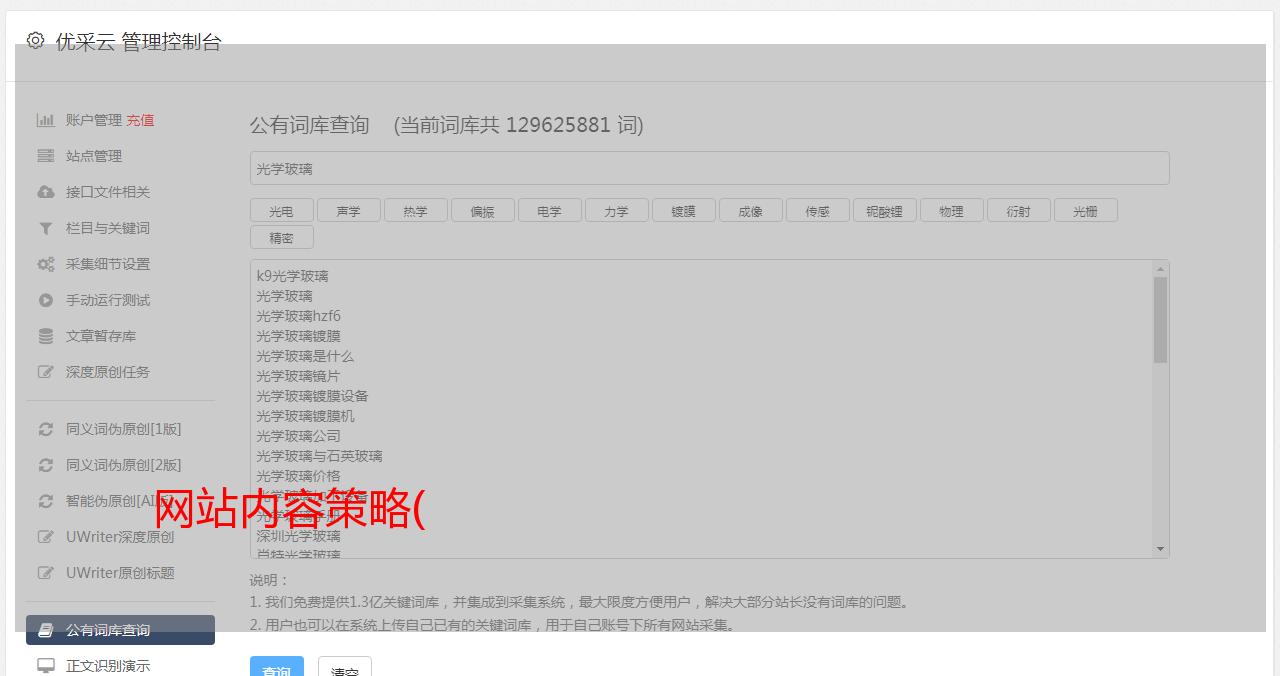The image size is (1280, 676).
Task: Click the 光学玻璃是什么 result row
Action: click(305, 356)
